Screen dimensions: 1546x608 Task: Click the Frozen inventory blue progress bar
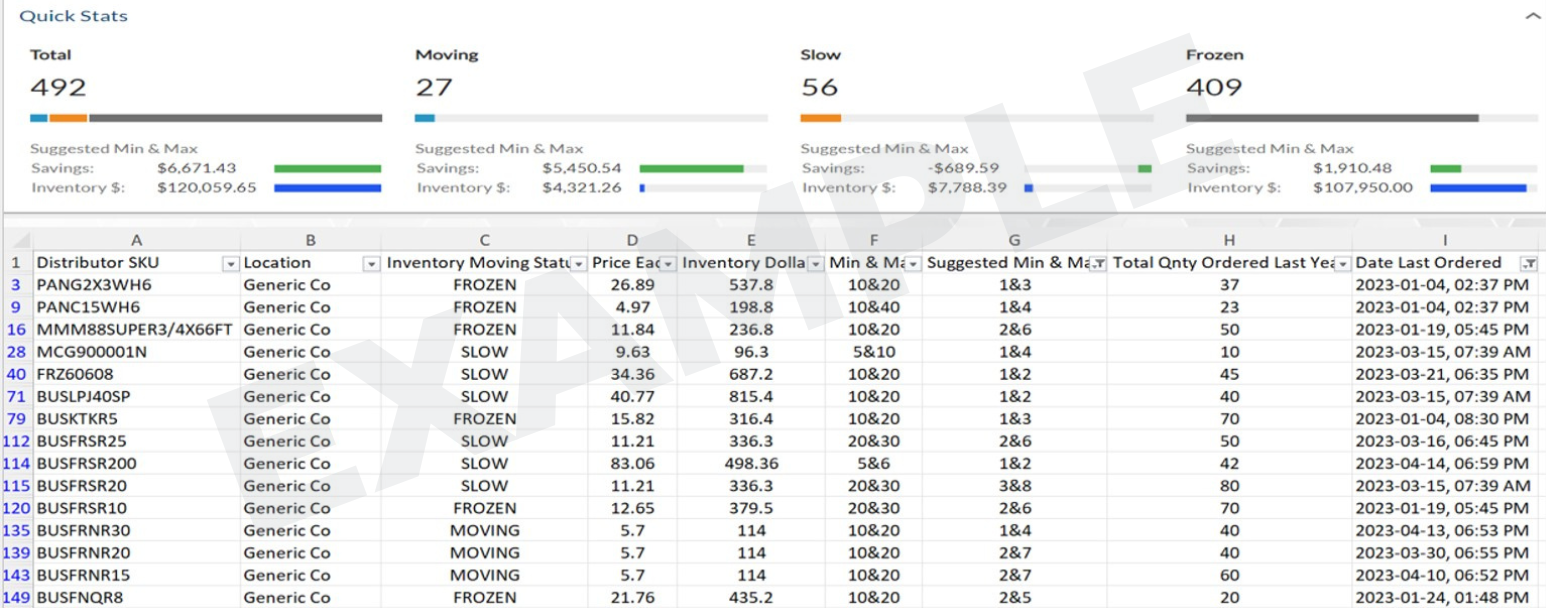(1478, 188)
